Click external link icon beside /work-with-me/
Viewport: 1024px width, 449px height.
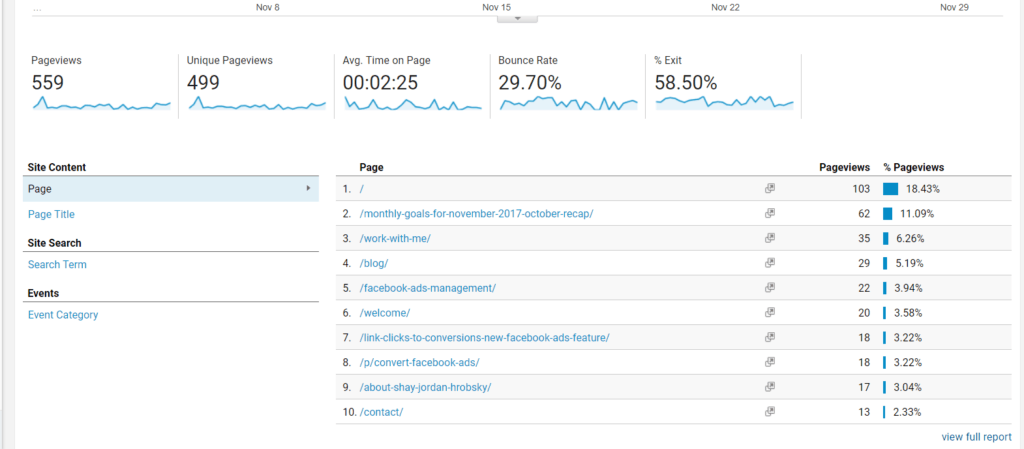coord(770,238)
